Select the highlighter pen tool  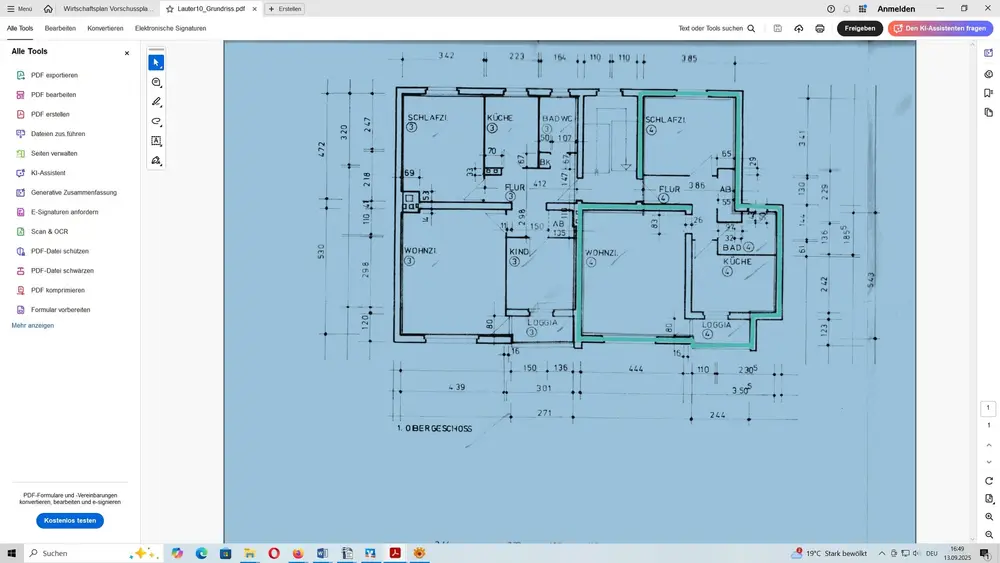pos(156,102)
